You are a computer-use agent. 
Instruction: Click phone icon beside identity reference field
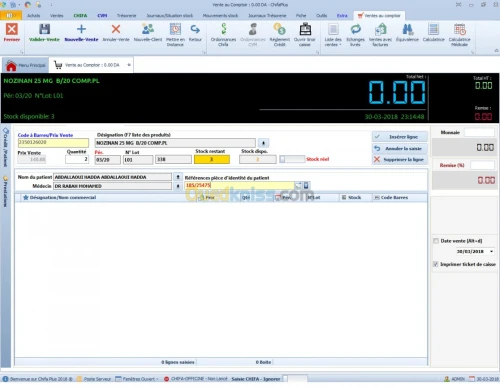[306, 185]
